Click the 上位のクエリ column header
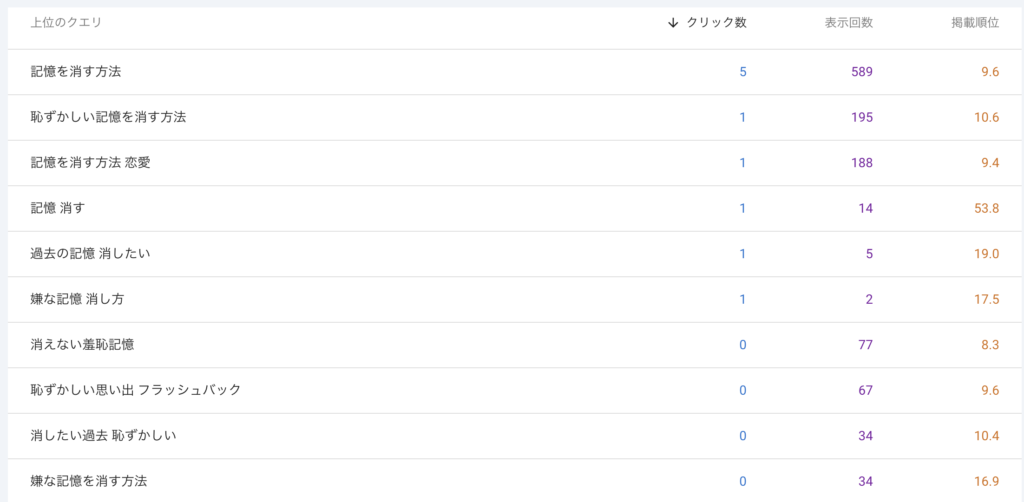The height and width of the screenshot is (502, 1024). pos(66,23)
